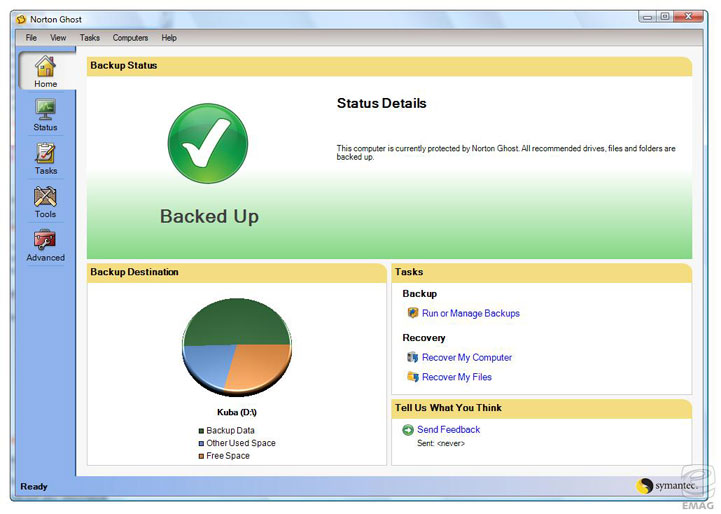Click the green Backup Data legend swatch
Image resolution: width=721 pixels, height=514 pixels.
[201, 431]
